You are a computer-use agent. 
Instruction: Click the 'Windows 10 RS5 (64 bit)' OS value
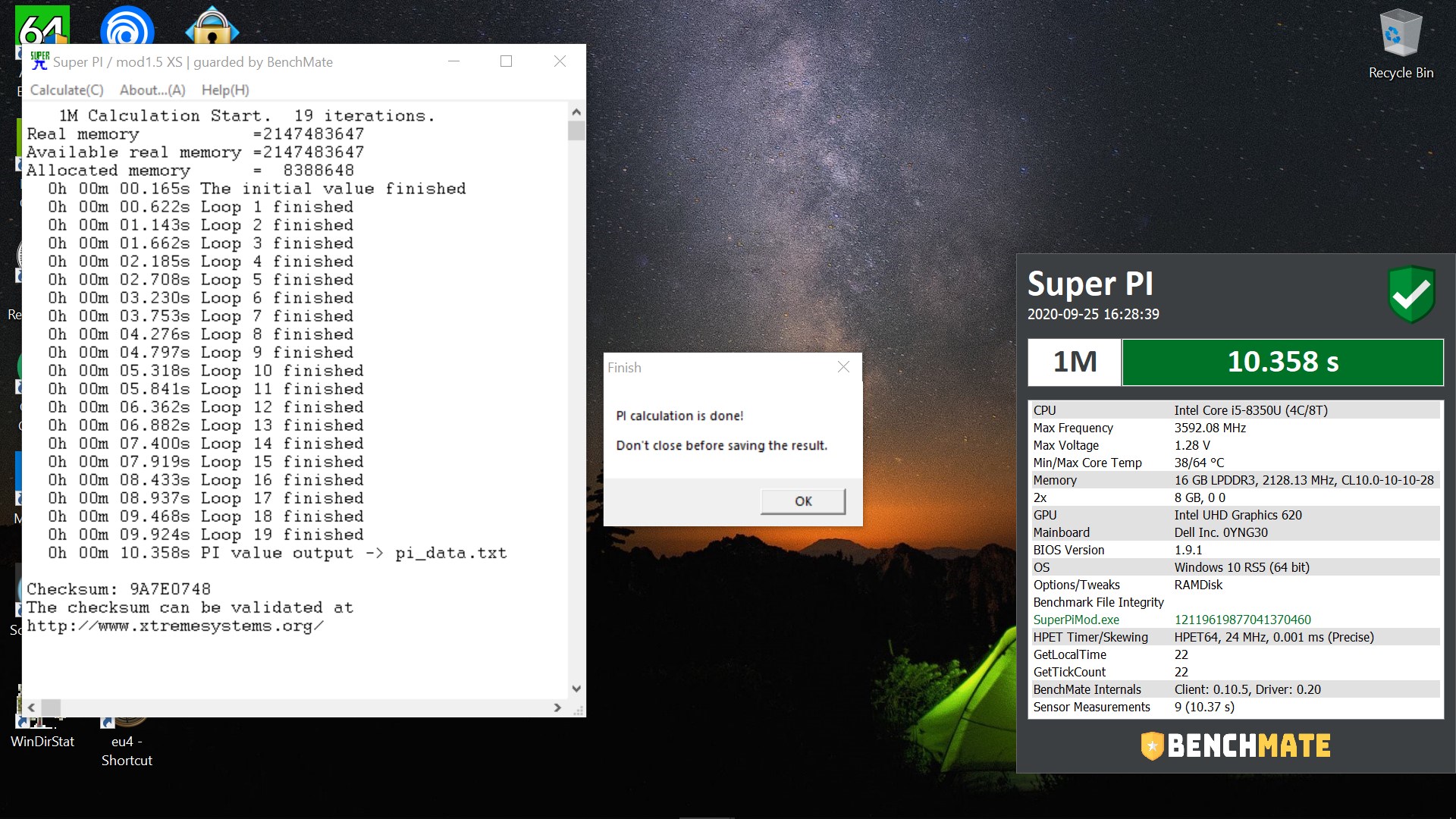1241,567
